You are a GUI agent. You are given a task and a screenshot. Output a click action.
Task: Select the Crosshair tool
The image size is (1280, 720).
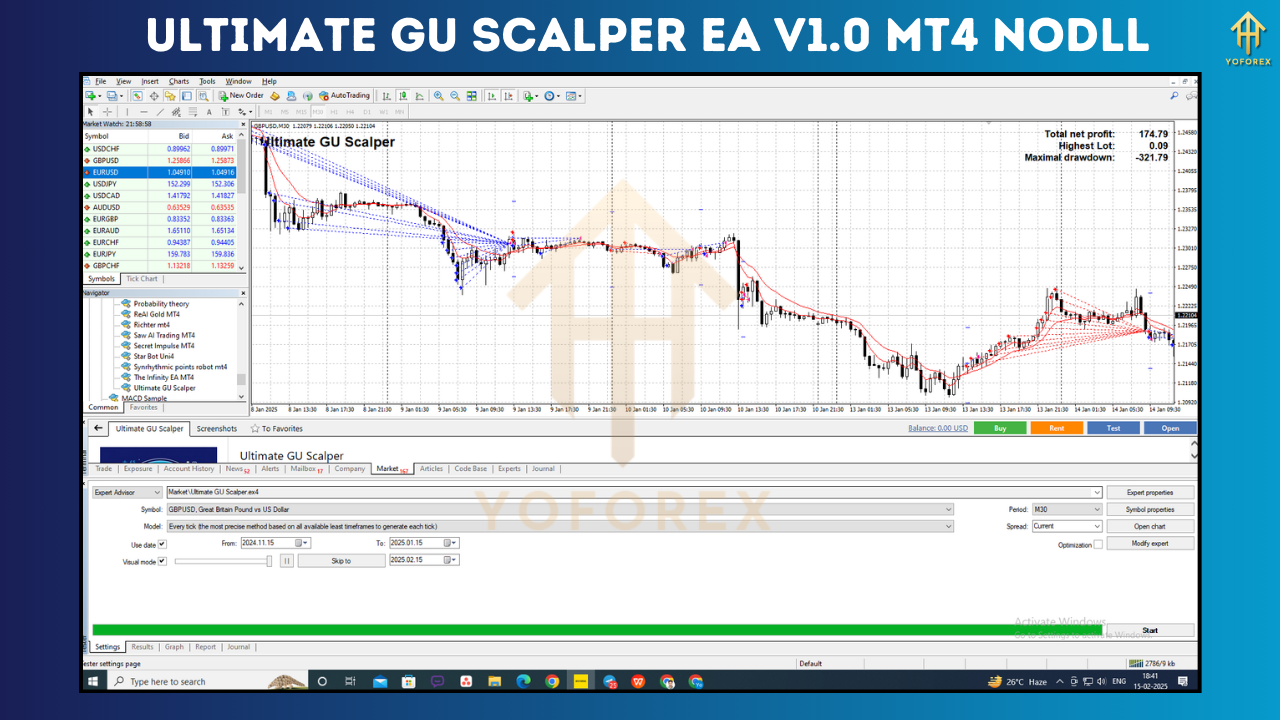pyautogui.click(x=106, y=111)
